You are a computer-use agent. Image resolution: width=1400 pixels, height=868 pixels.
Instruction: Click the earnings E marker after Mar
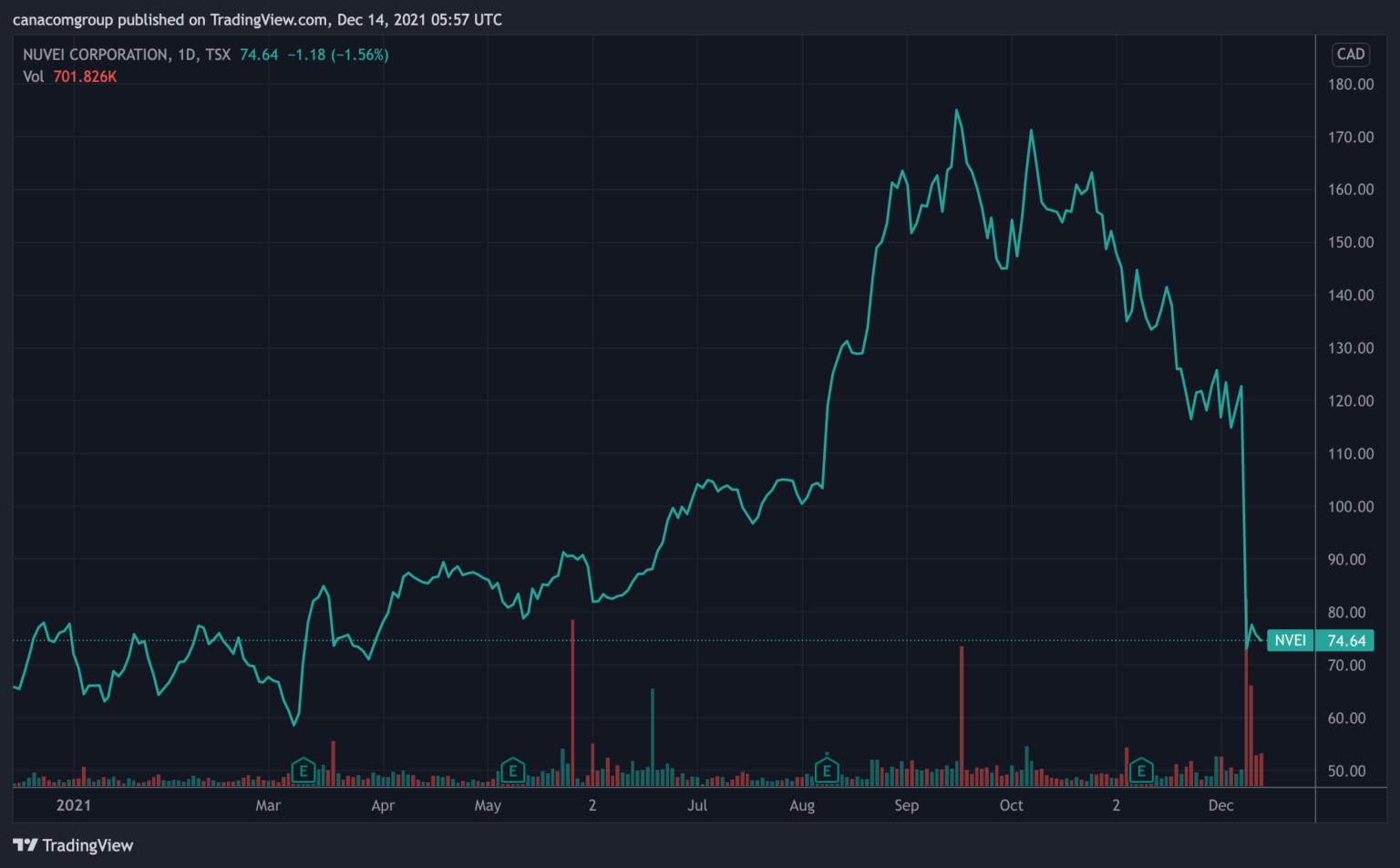303,771
